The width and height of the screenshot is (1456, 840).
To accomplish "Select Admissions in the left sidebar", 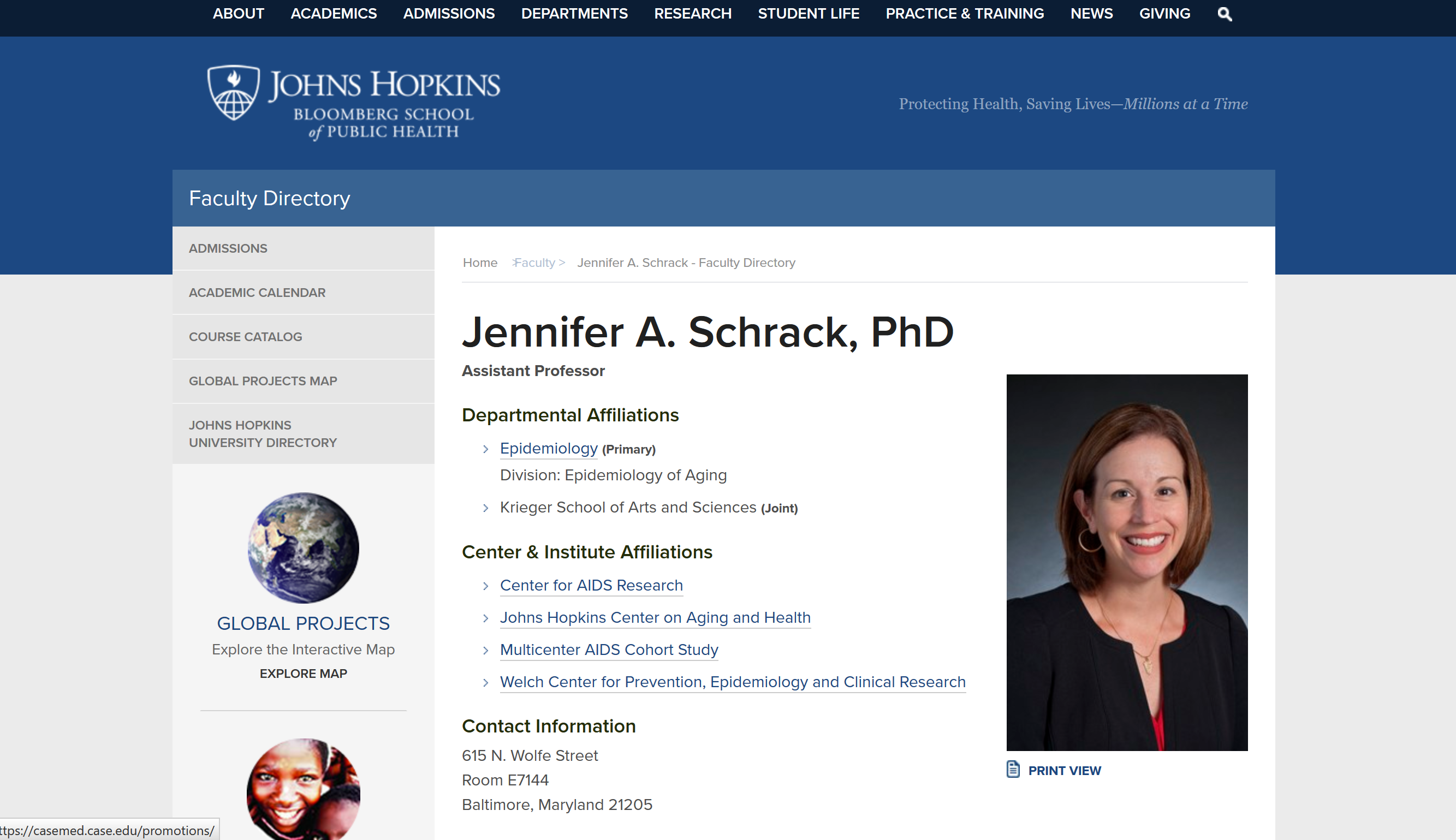I will 303,248.
